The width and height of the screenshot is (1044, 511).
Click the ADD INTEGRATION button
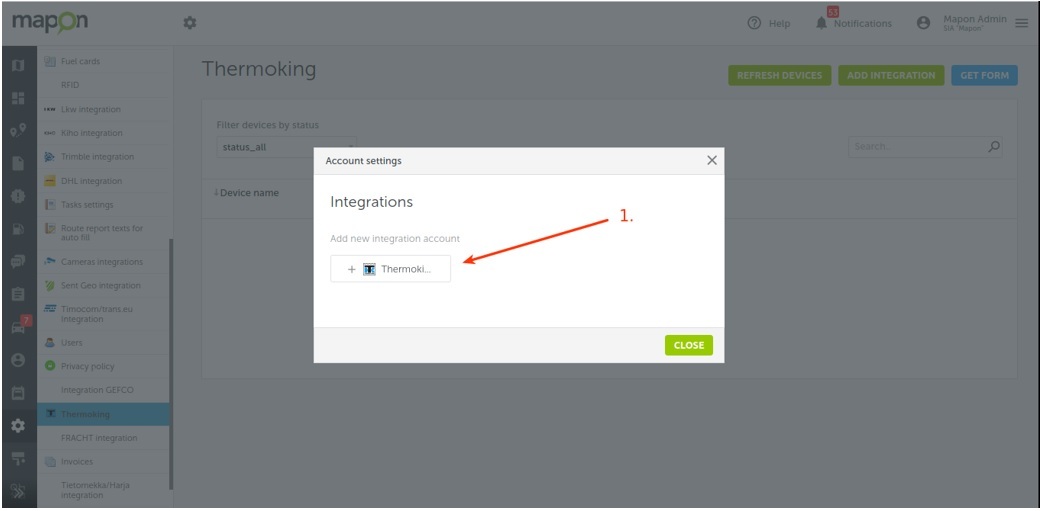(x=891, y=75)
